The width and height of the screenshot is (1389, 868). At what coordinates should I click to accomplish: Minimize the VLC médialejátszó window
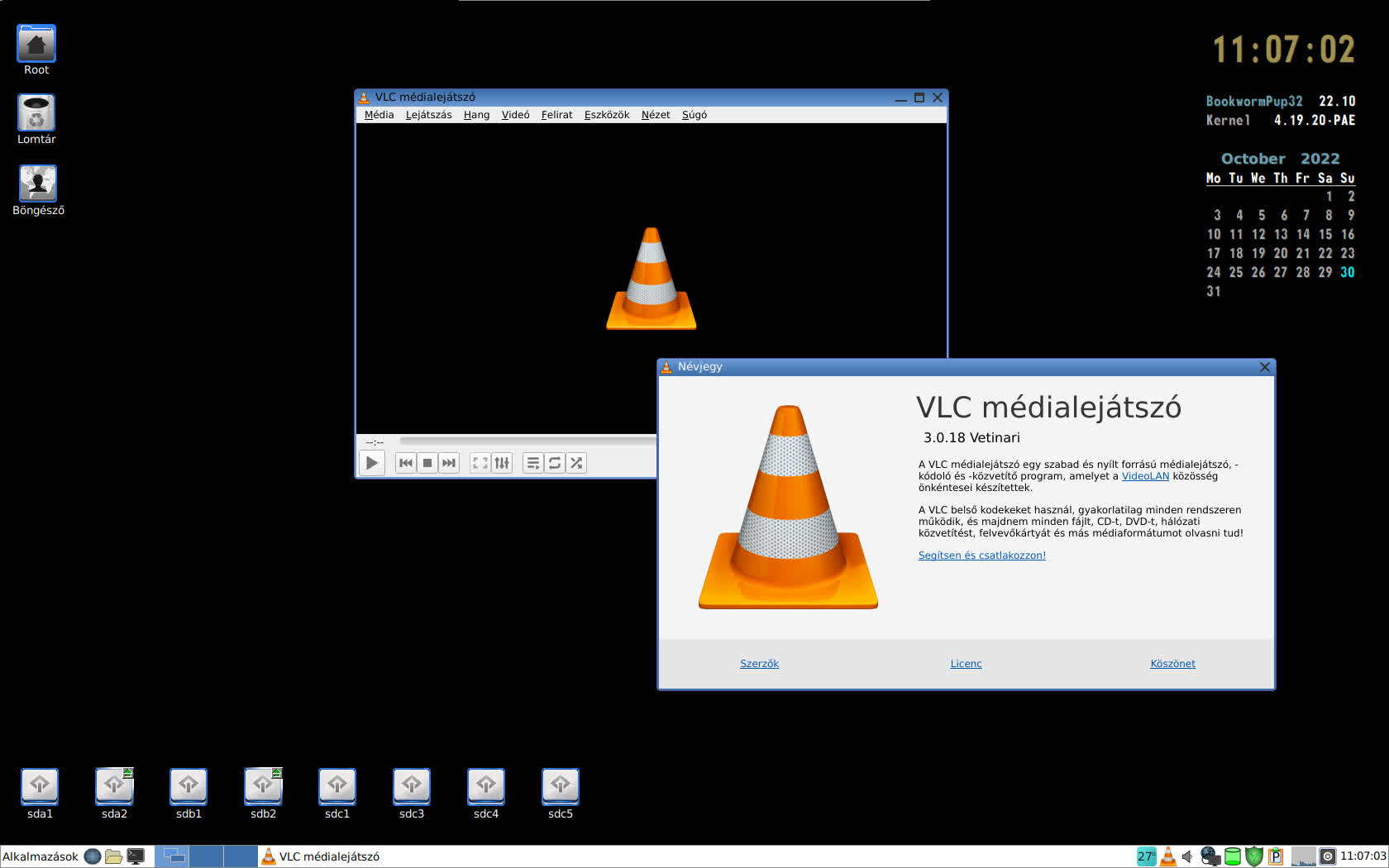[x=901, y=98]
